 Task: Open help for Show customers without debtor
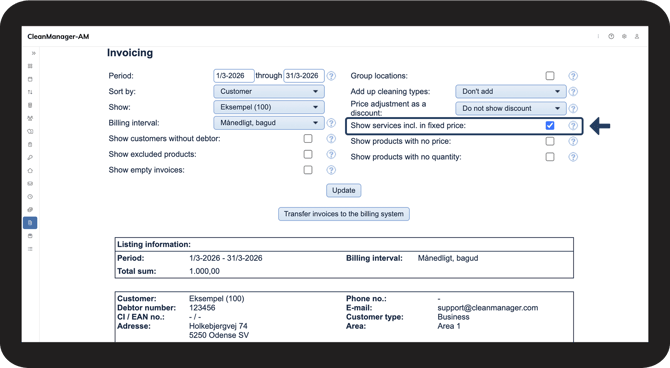331,138
